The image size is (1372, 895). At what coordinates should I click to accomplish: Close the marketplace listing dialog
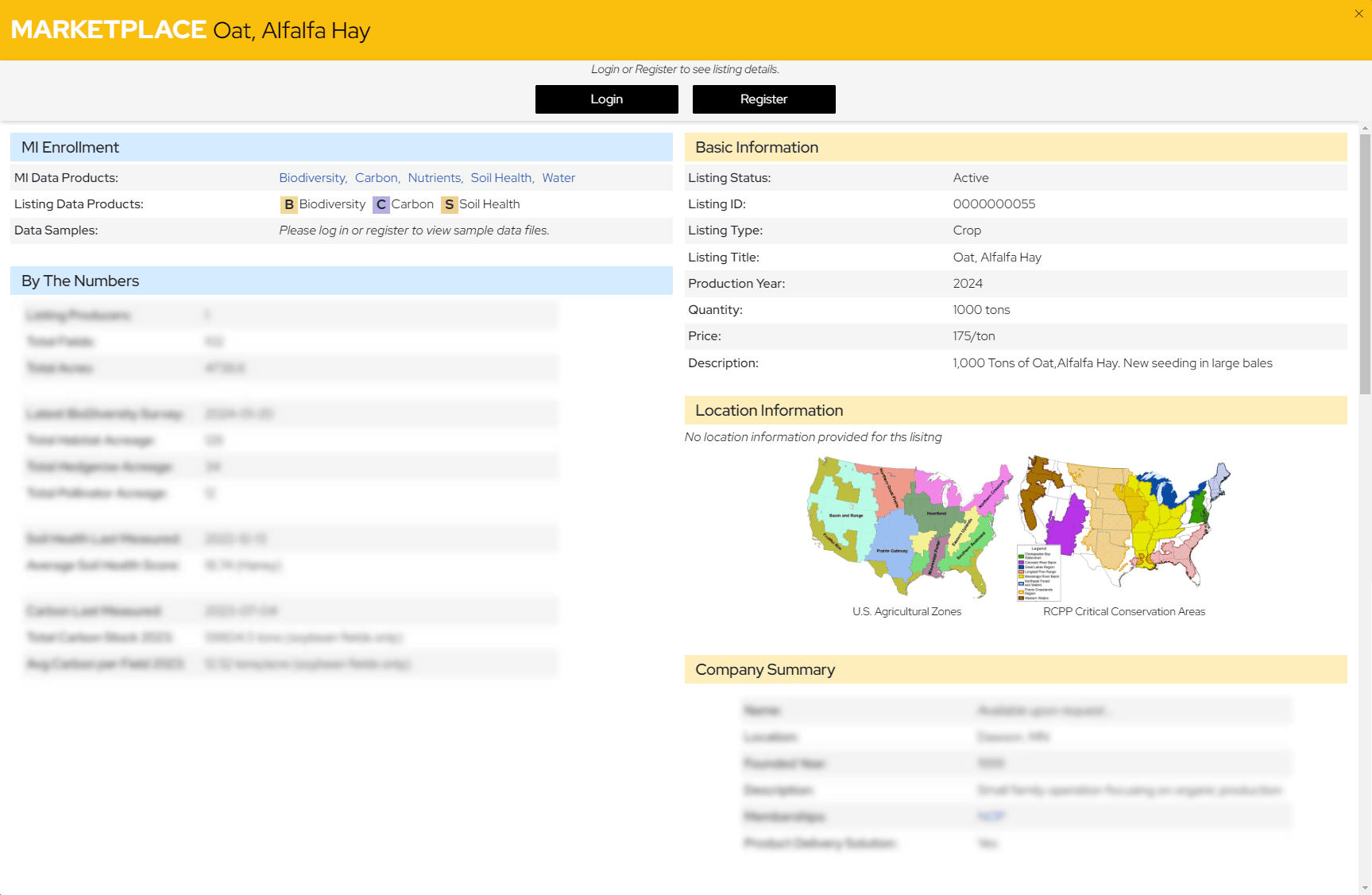(x=1358, y=14)
